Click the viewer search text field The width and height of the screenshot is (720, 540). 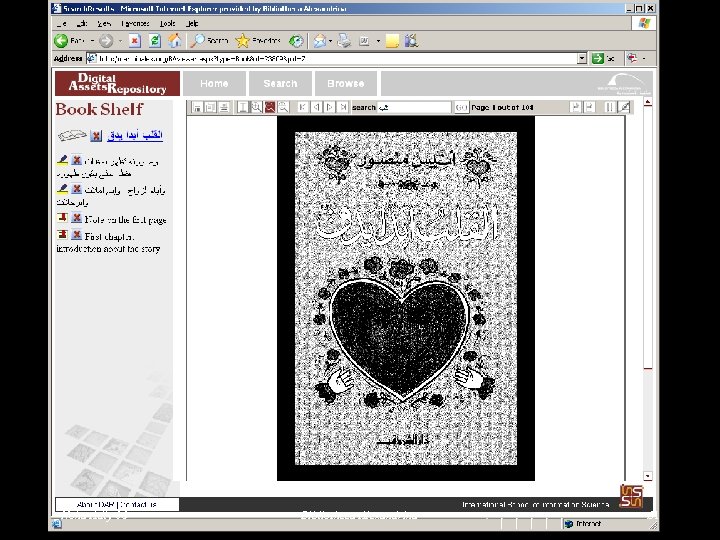point(414,107)
